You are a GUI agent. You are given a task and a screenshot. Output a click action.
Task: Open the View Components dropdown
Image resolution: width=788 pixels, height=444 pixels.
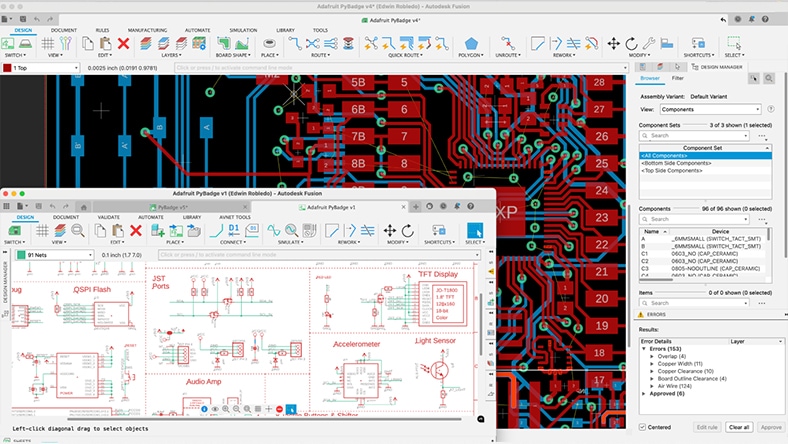click(711, 109)
